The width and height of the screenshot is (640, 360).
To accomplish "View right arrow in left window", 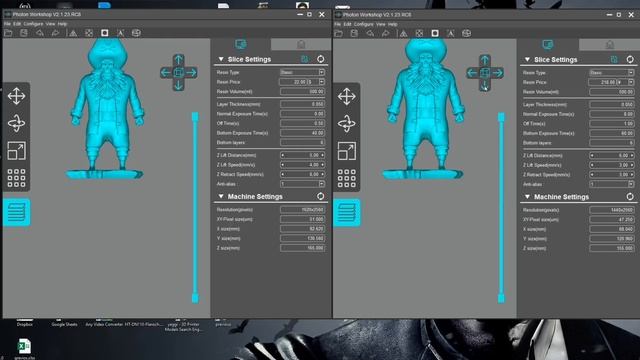I will pos(191,73).
